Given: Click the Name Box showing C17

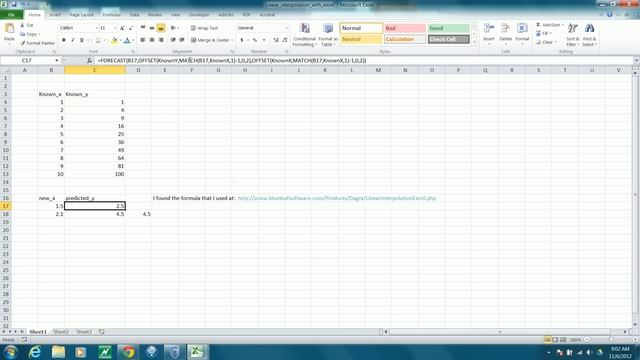Looking at the screenshot, I should (28, 60).
